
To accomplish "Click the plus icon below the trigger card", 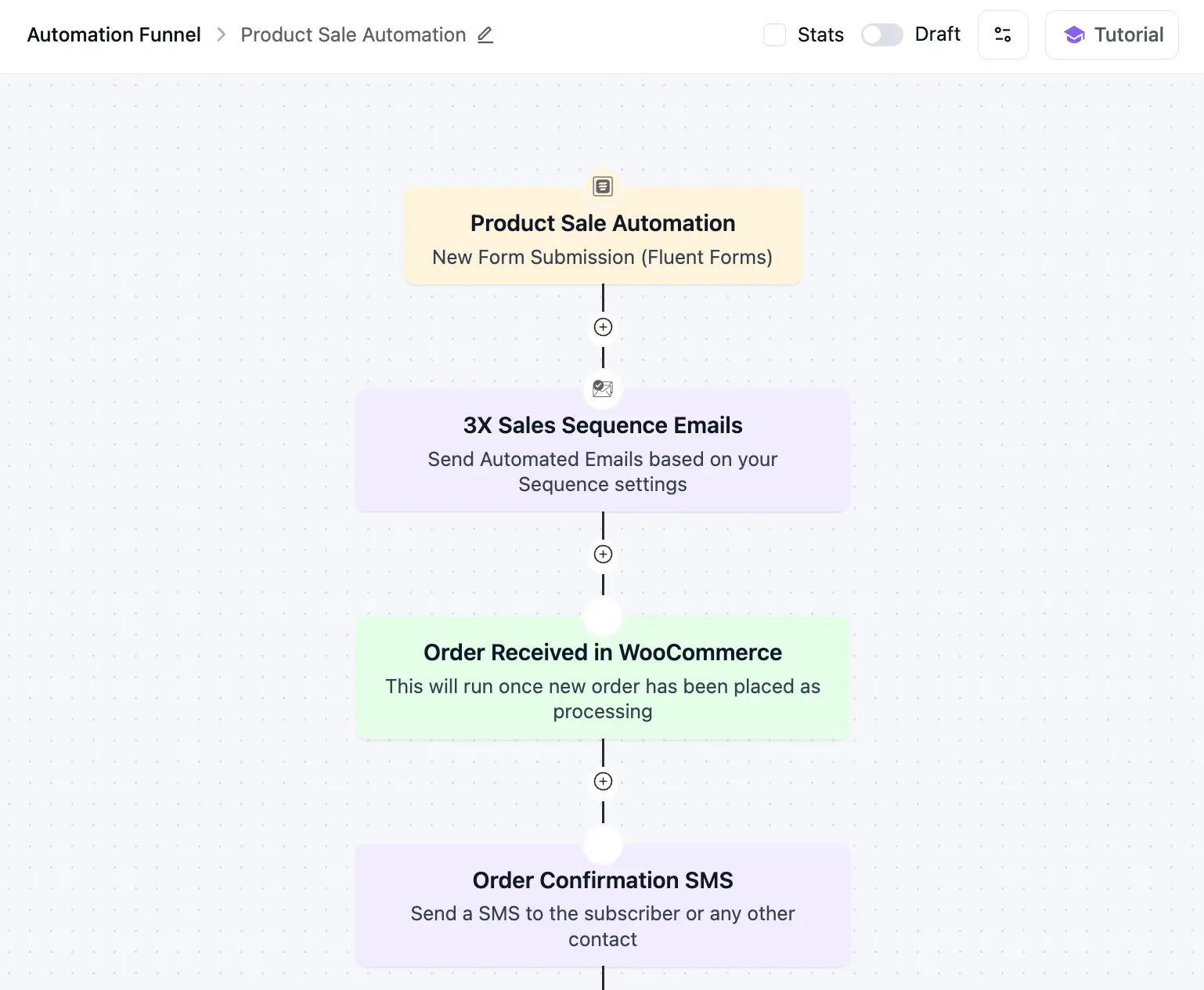I will [x=602, y=327].
